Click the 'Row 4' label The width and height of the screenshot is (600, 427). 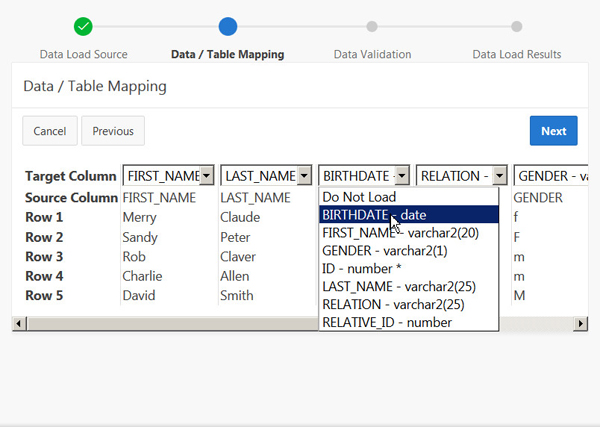click(44, 276)
